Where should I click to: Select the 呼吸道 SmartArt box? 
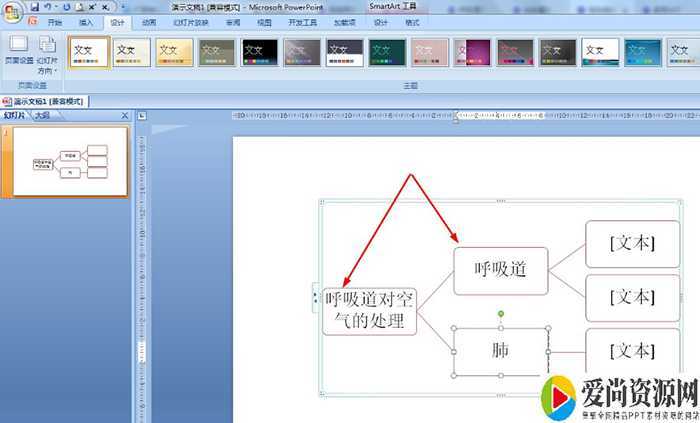[x=500, y=270]
